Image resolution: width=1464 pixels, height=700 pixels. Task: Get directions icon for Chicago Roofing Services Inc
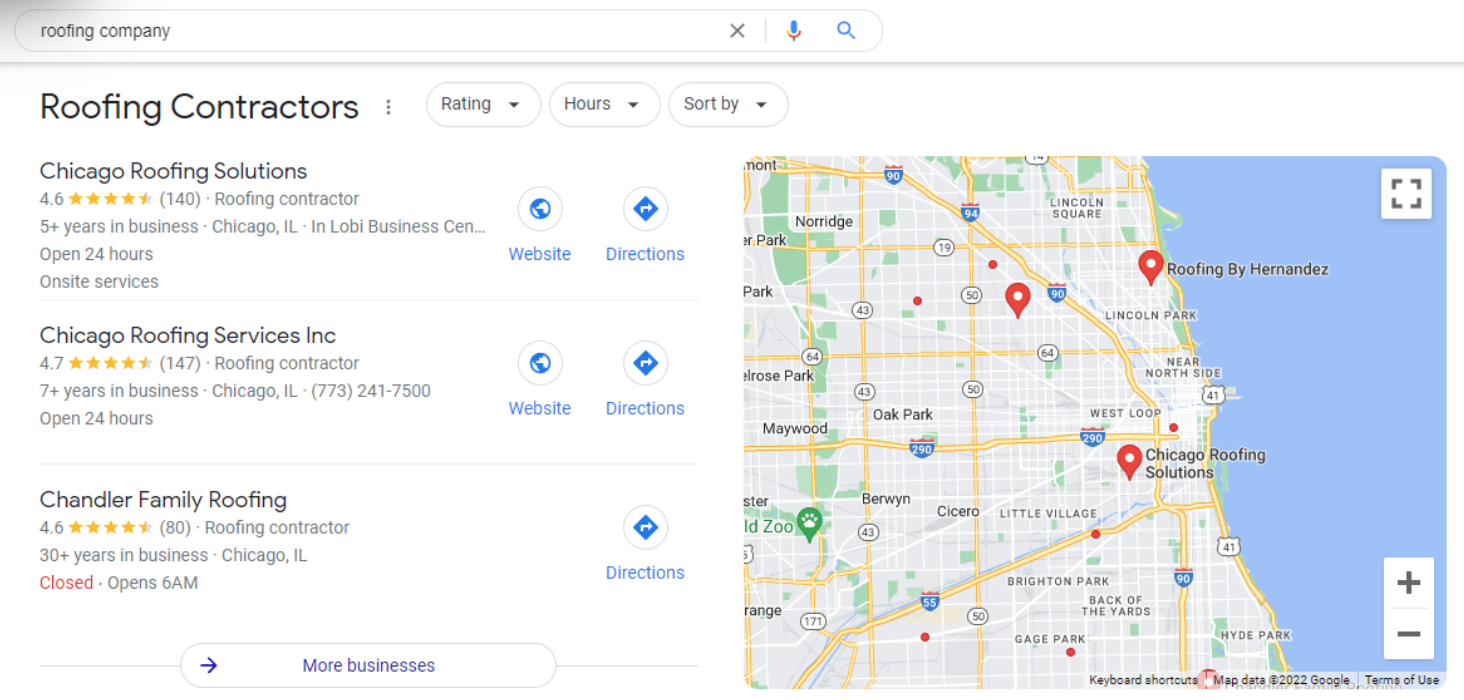point(645,363)
